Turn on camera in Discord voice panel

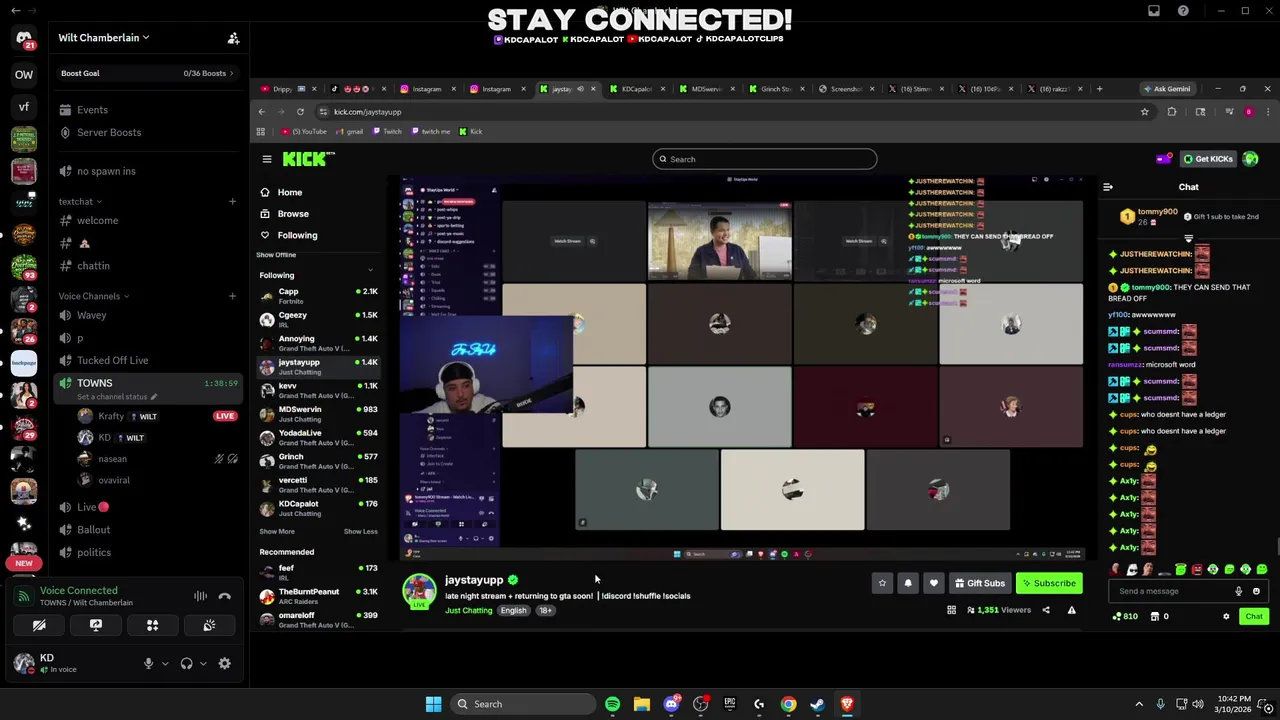click(x=39, y=625)
